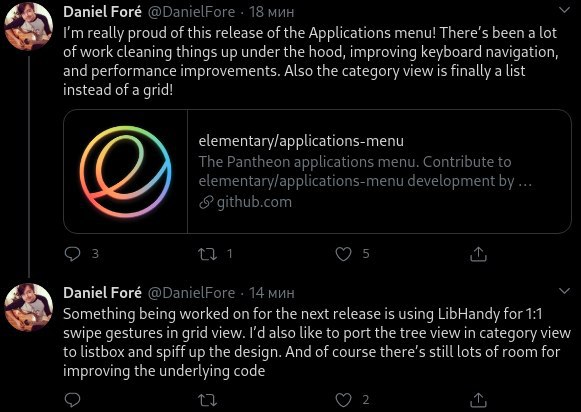The width and height of the screenshot is (581, 412).
Task: Open the 18 мин timestamp of first tweet
Action: pyautogui.click(x=272, y=12)
